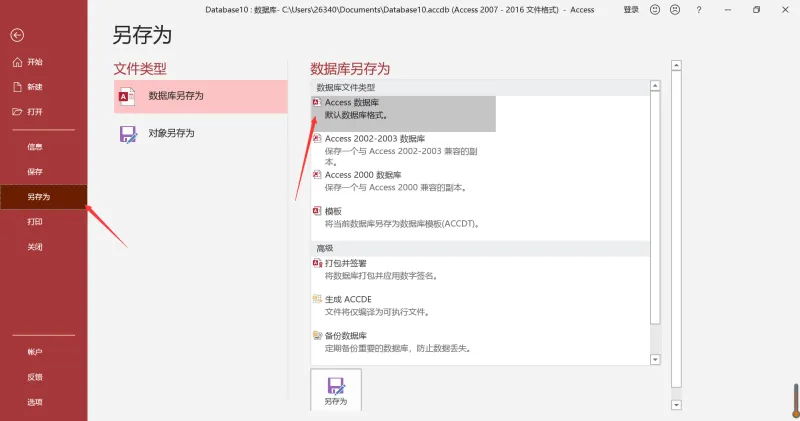Click the 高级 section header
The image size is (800, 421).
[x=481, y=249]
